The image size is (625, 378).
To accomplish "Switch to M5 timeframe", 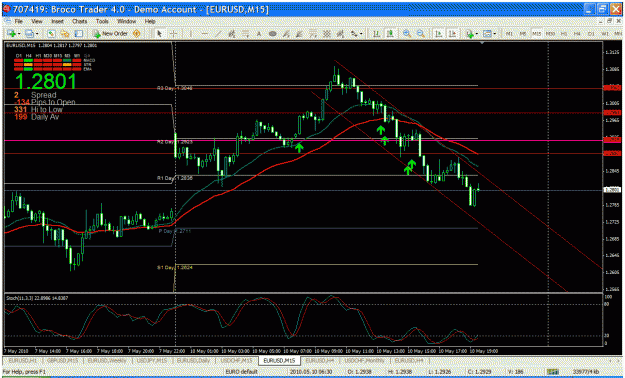I will tap(523, 34).
